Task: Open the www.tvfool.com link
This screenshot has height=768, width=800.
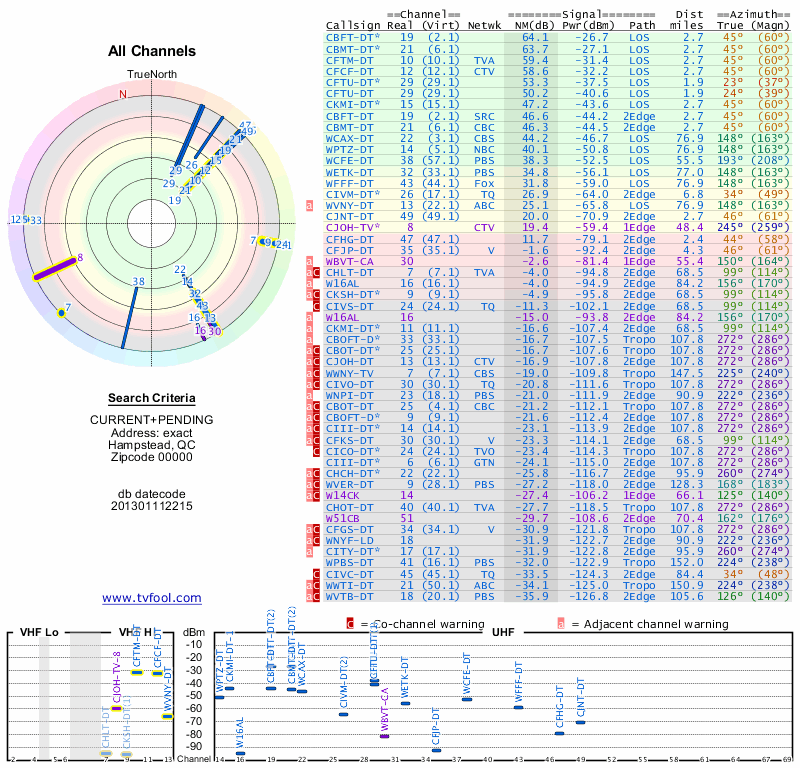Action: (x=152, y=598)
